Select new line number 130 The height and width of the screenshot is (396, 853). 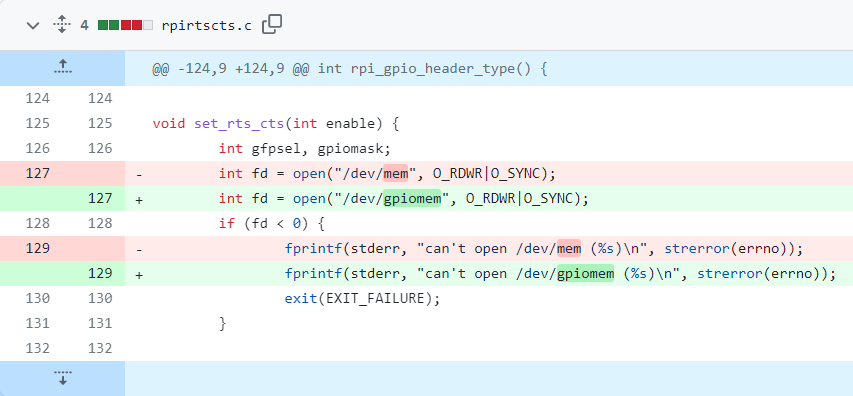[x=100, y=299]
